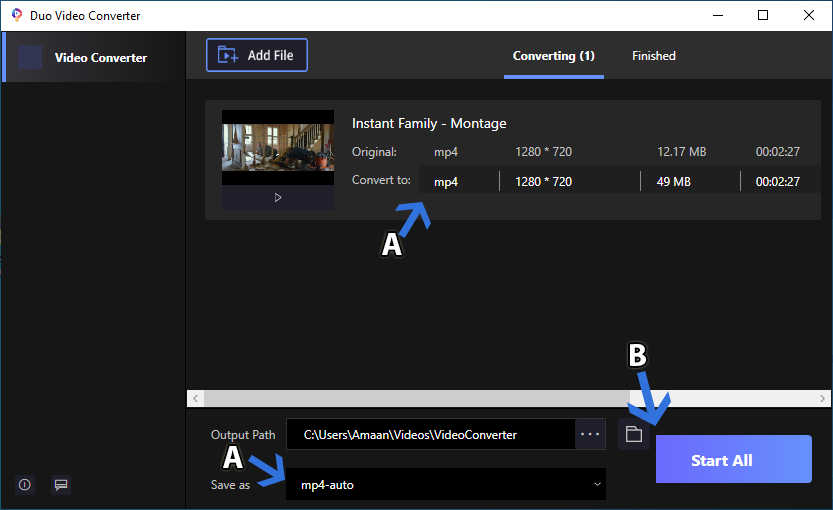Edit the Convert to 1280 * 720 resolution
The image size is (833, 510).
[x=543, y=182]
